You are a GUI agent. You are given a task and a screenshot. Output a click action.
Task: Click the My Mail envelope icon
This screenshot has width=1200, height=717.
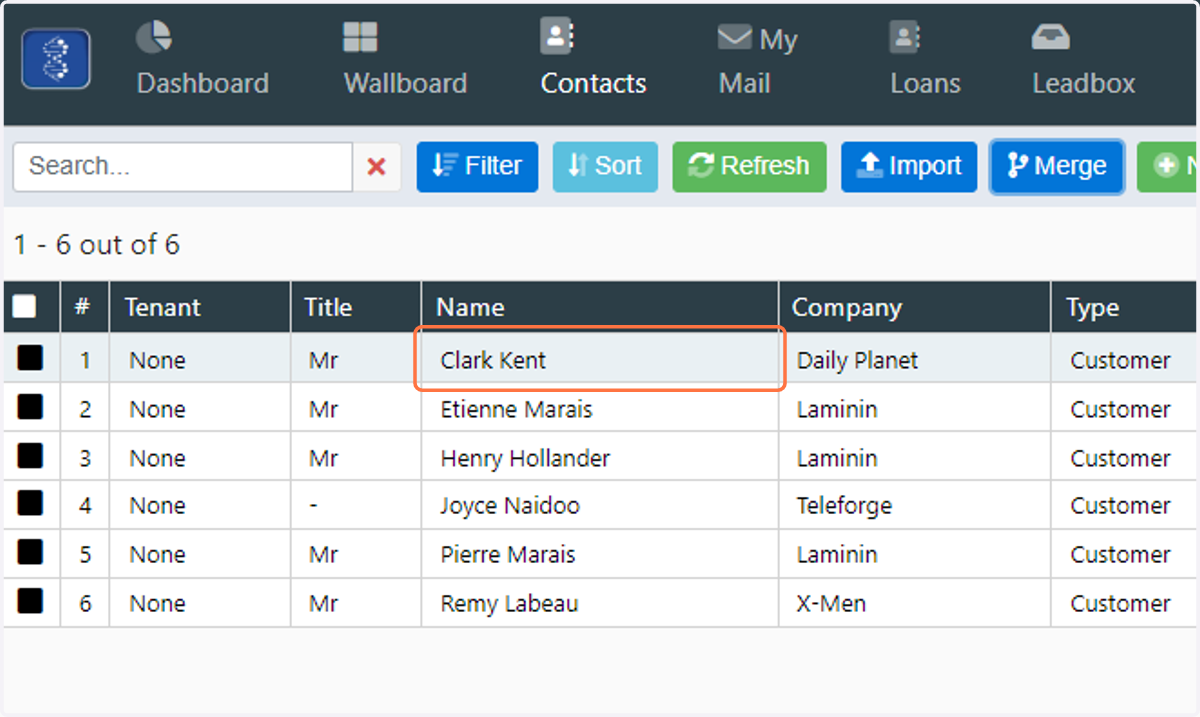coord(735,38)
